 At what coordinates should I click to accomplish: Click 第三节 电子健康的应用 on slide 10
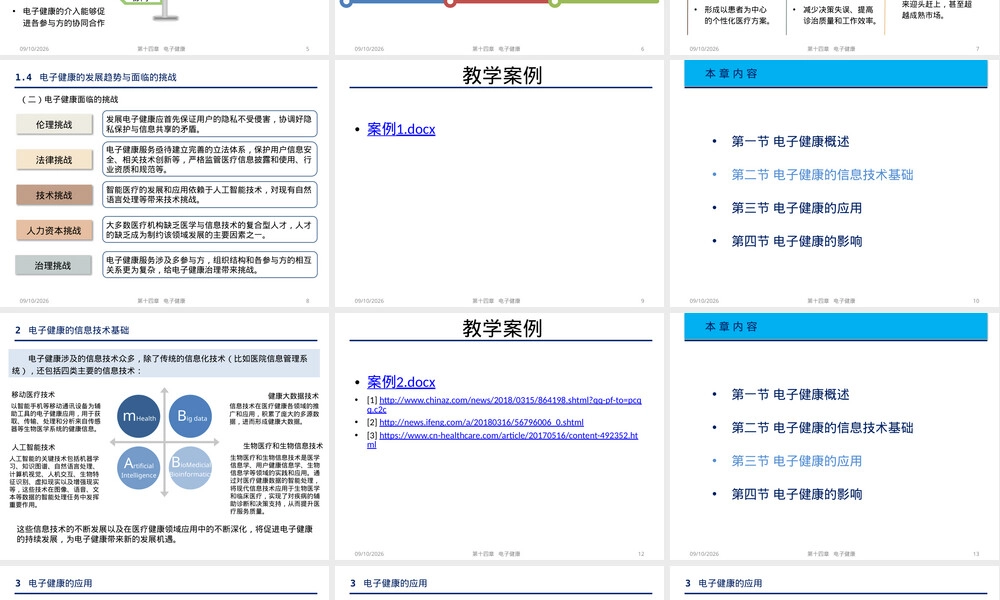(797, 208)
